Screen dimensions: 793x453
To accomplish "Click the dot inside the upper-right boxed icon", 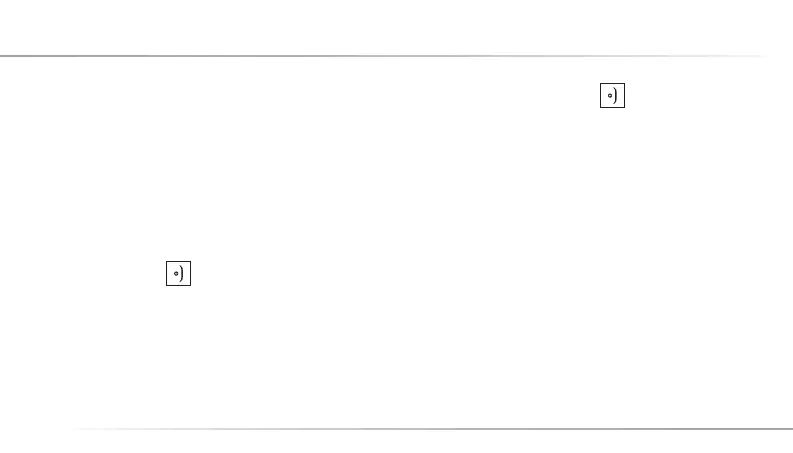I will 609,97.
